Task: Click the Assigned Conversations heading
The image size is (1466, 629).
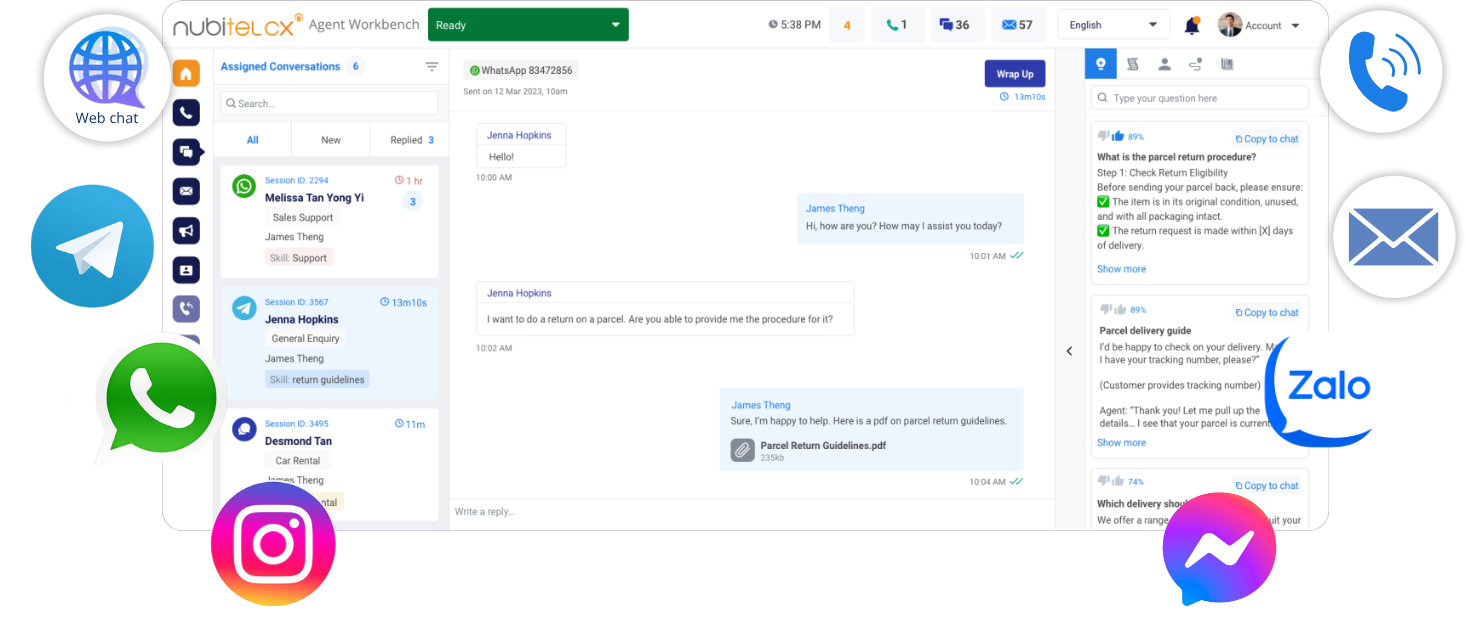Action: point(280,67)
